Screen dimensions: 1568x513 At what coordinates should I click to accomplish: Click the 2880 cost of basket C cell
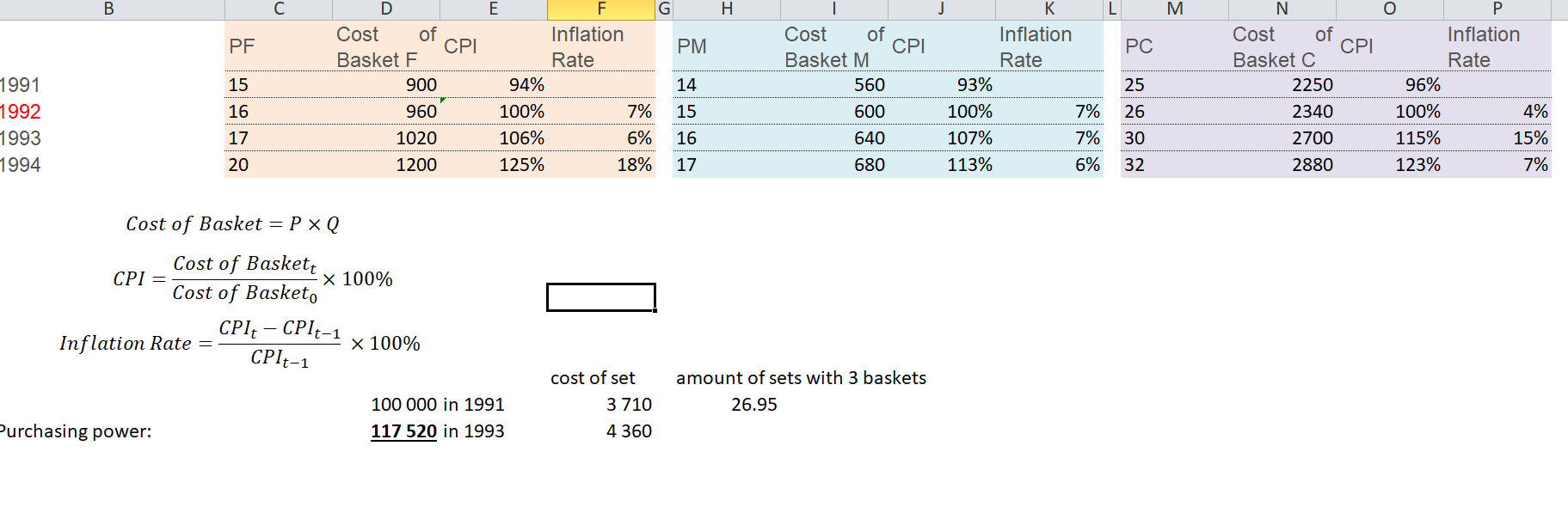point(1282,165)
